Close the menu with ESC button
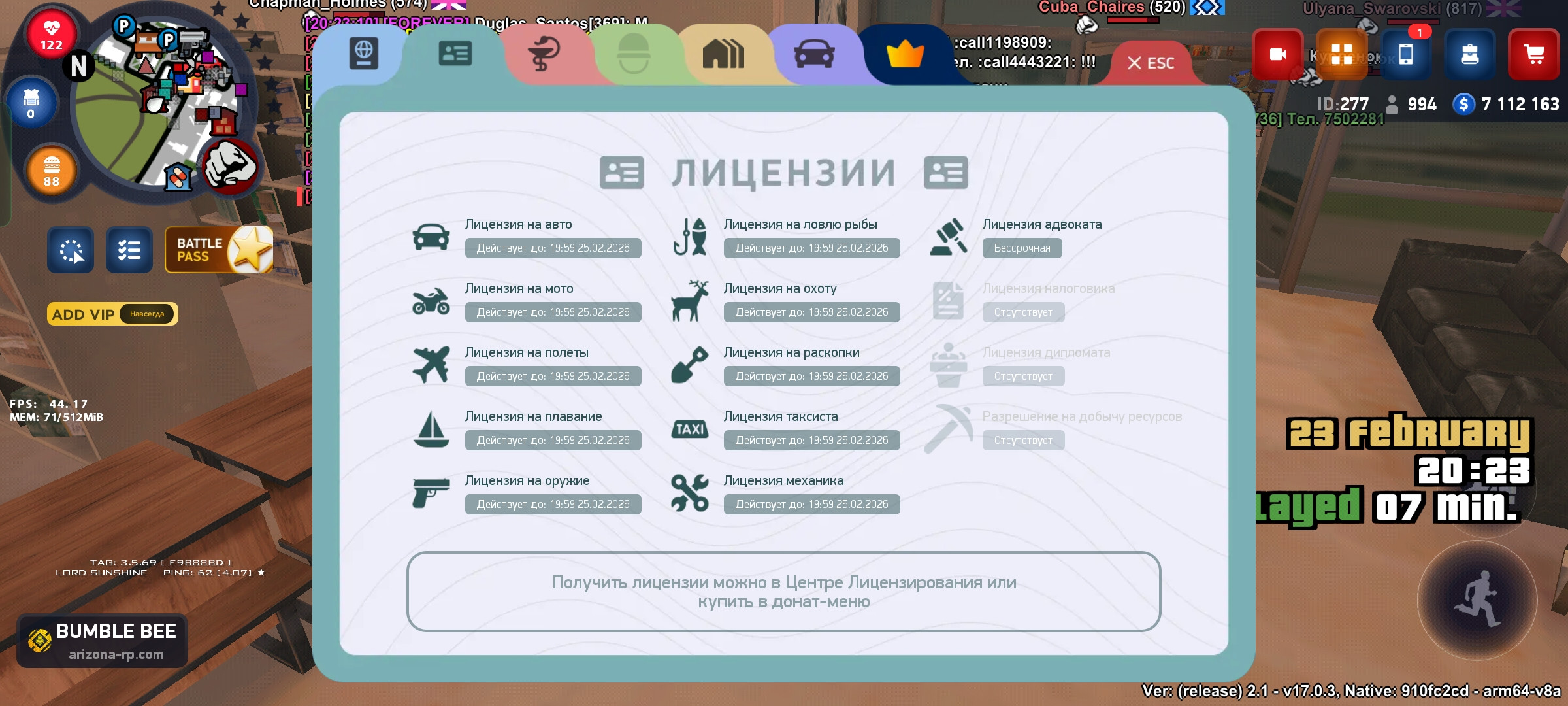 tap(1151, 63)
